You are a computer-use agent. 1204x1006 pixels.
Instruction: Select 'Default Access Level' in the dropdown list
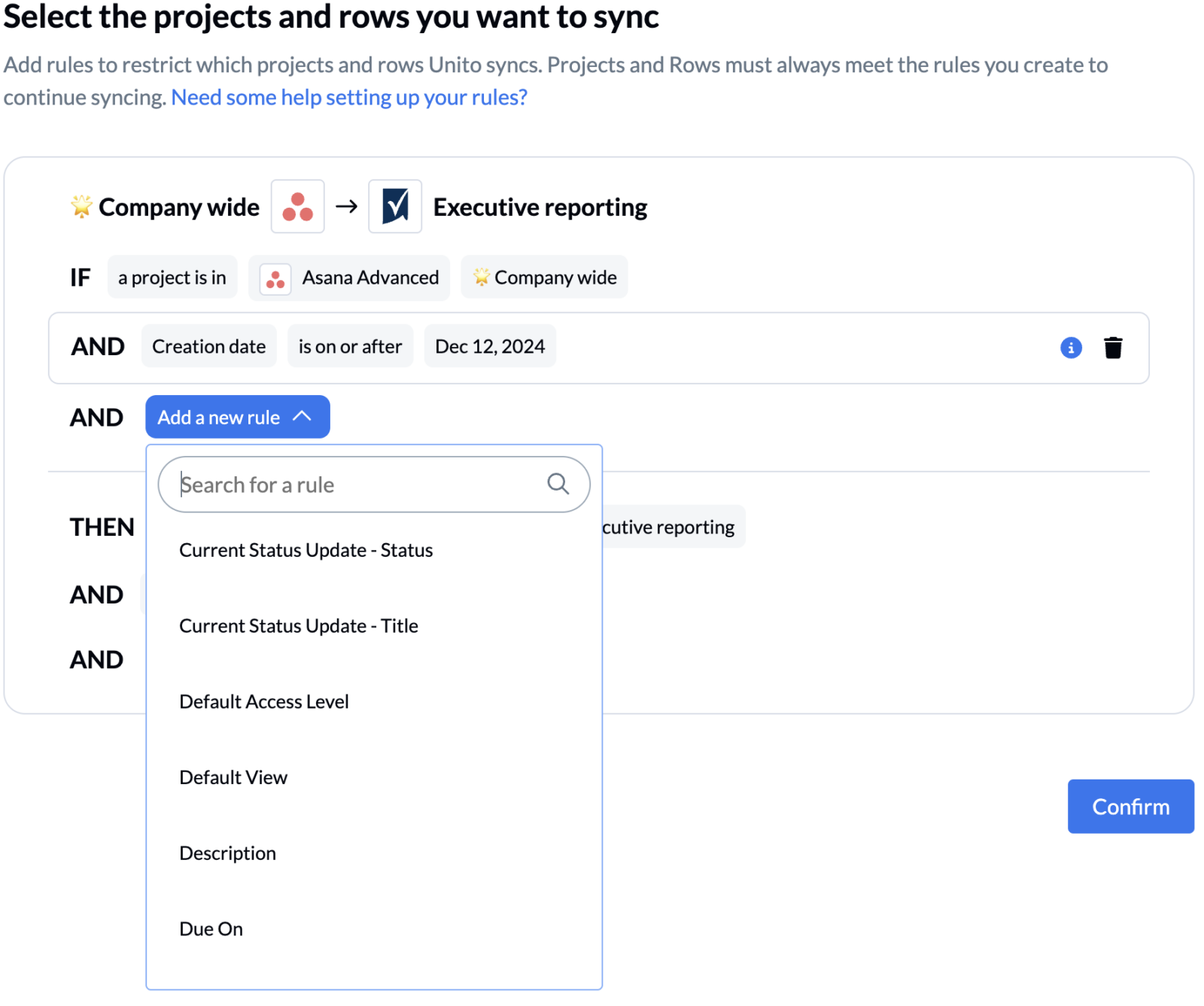click(263, 701)
